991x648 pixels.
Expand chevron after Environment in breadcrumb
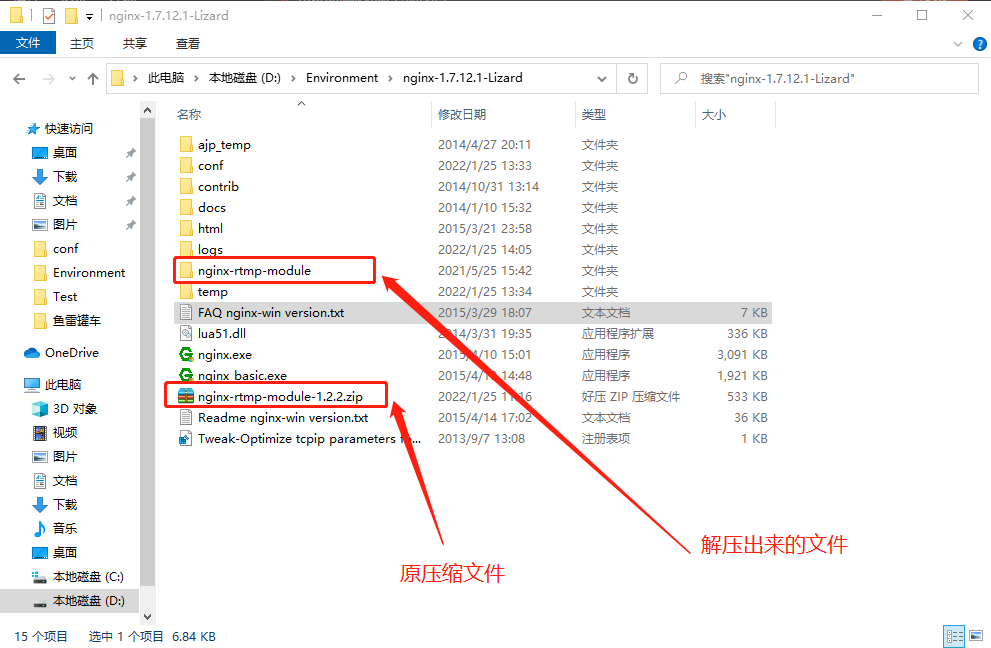point(390,78)
